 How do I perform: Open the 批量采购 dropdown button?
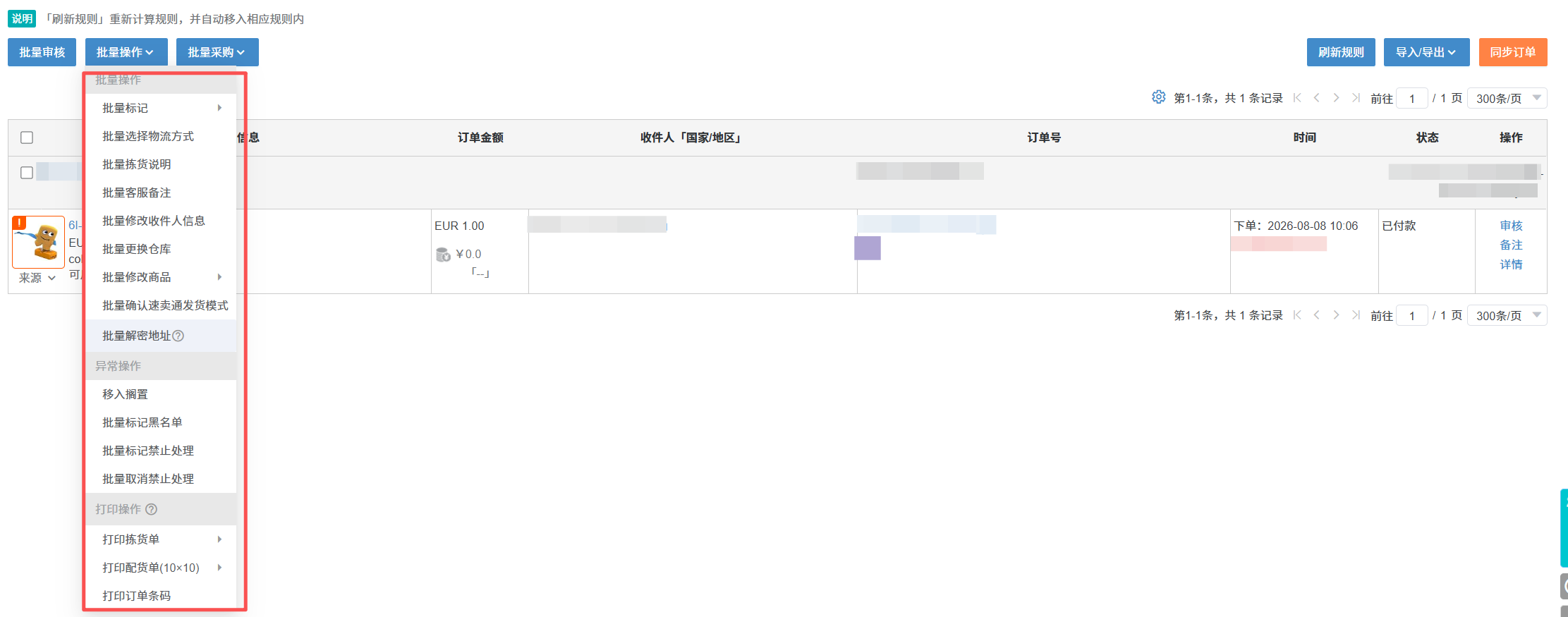click(x=217, y=52)
